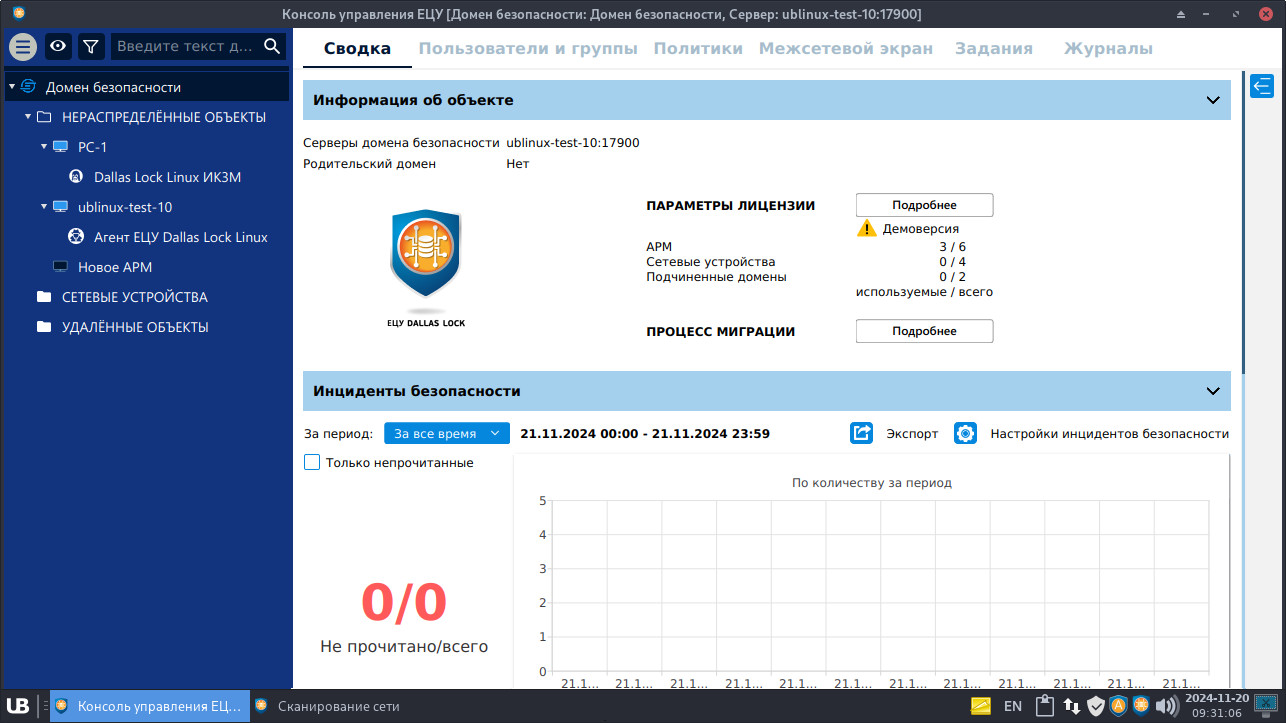Switch to 'Политики' tab
The image size is (1286, 723).
(x=697, y=48)
